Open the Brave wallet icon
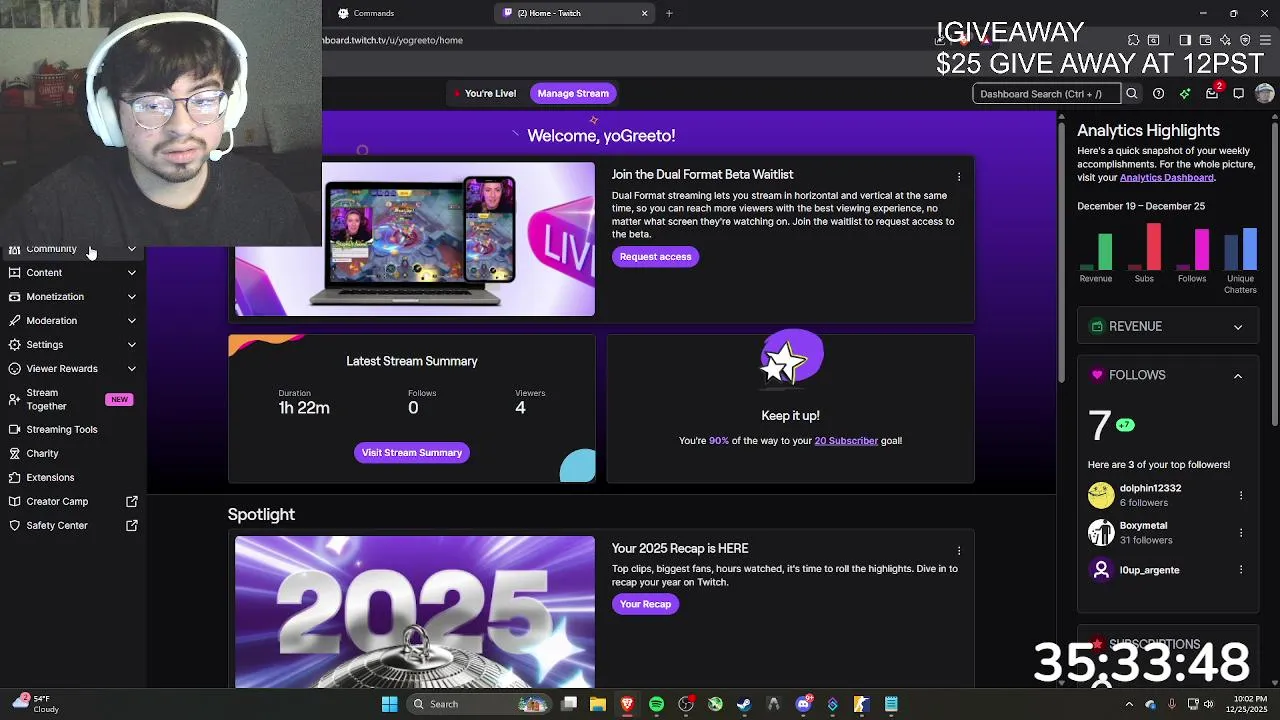This screenshot has width=1280, height=720. (x=1206, y=40)
